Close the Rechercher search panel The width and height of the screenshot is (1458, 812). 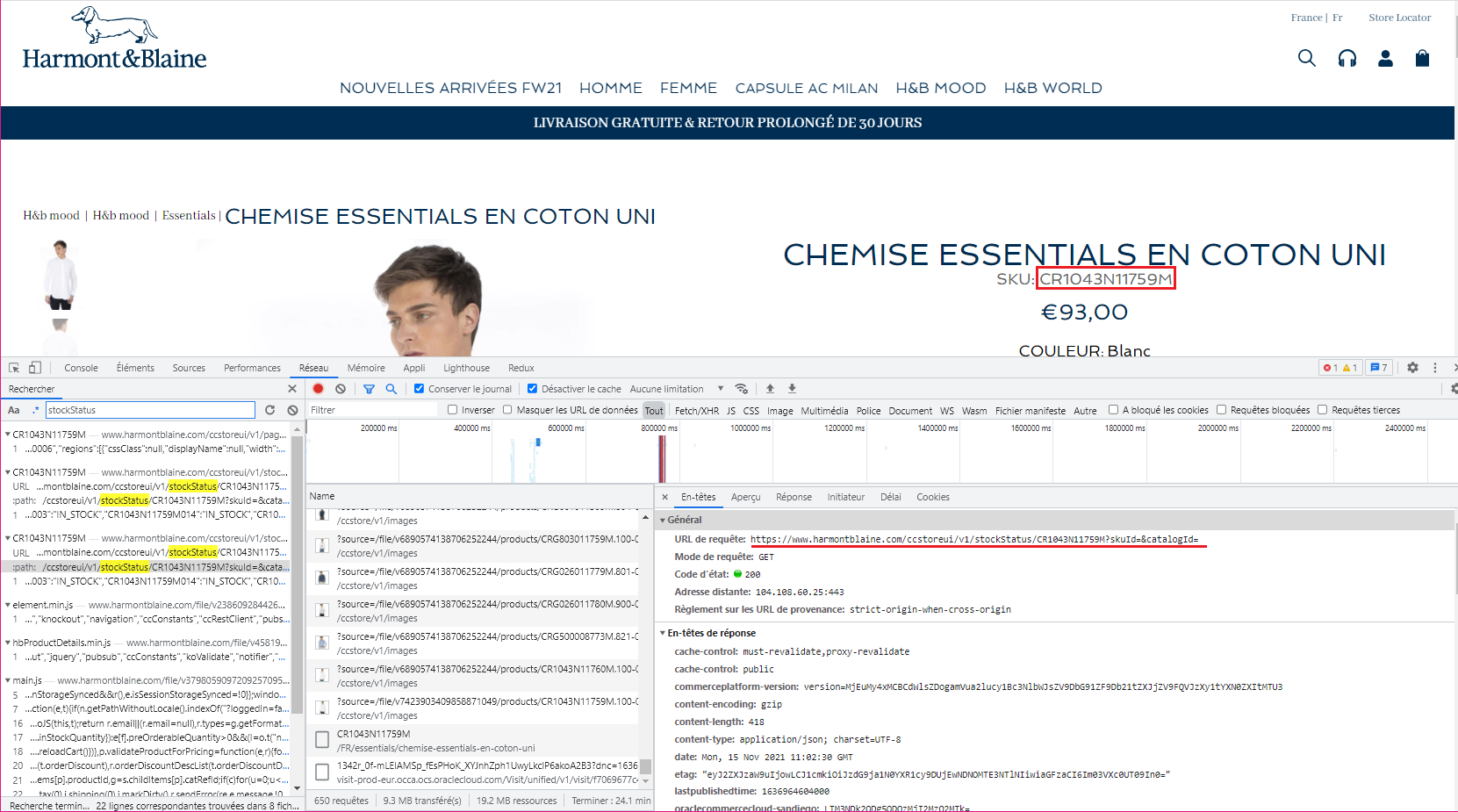(x=292, y=389)
